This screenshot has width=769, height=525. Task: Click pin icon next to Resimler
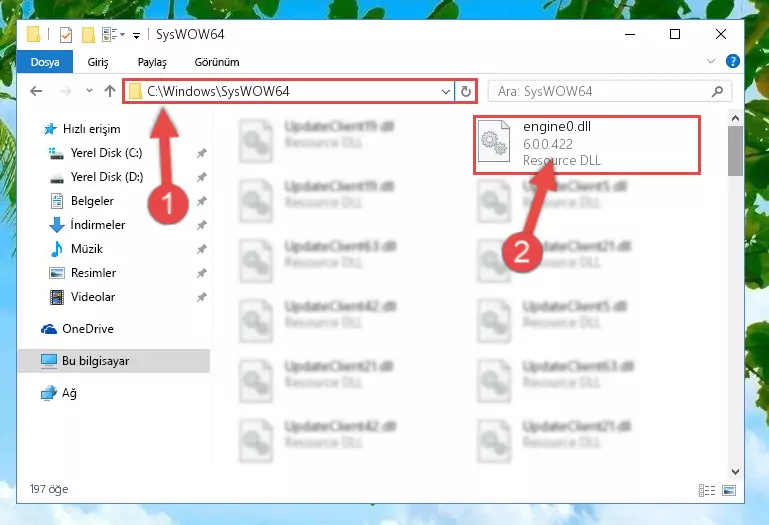coord(201,273)
